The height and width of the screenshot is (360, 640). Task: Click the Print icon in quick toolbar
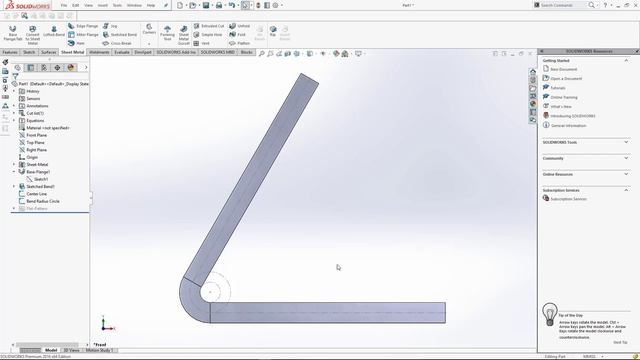(x=219, y=5)
